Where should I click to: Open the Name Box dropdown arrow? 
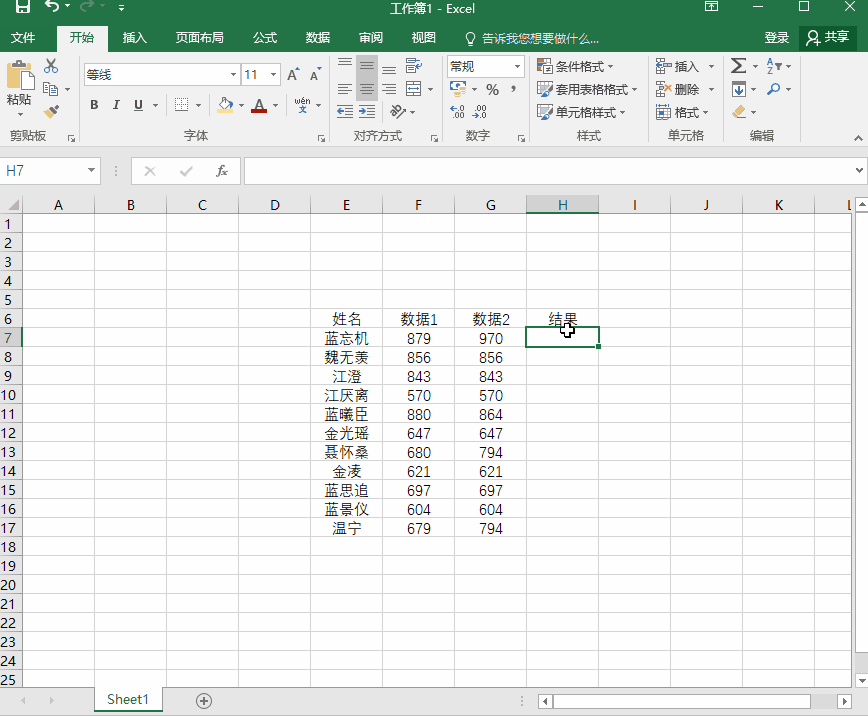92,171
